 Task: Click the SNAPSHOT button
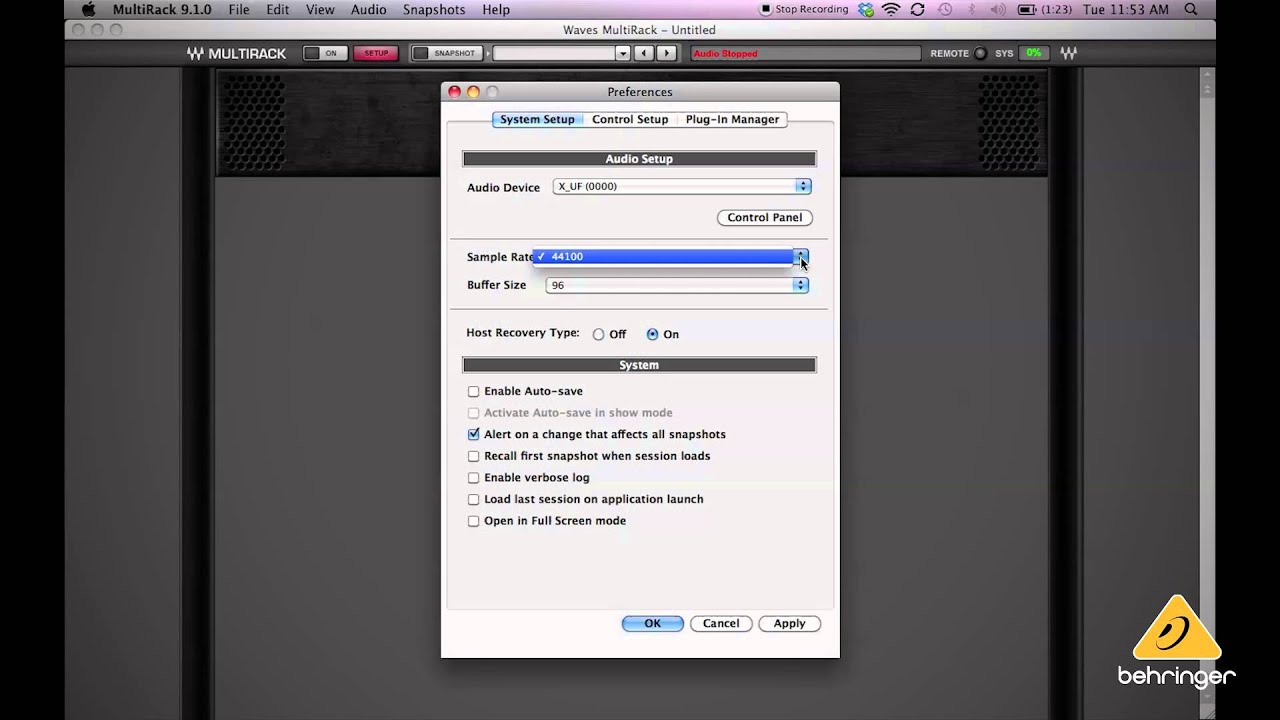tap(445, 53)
